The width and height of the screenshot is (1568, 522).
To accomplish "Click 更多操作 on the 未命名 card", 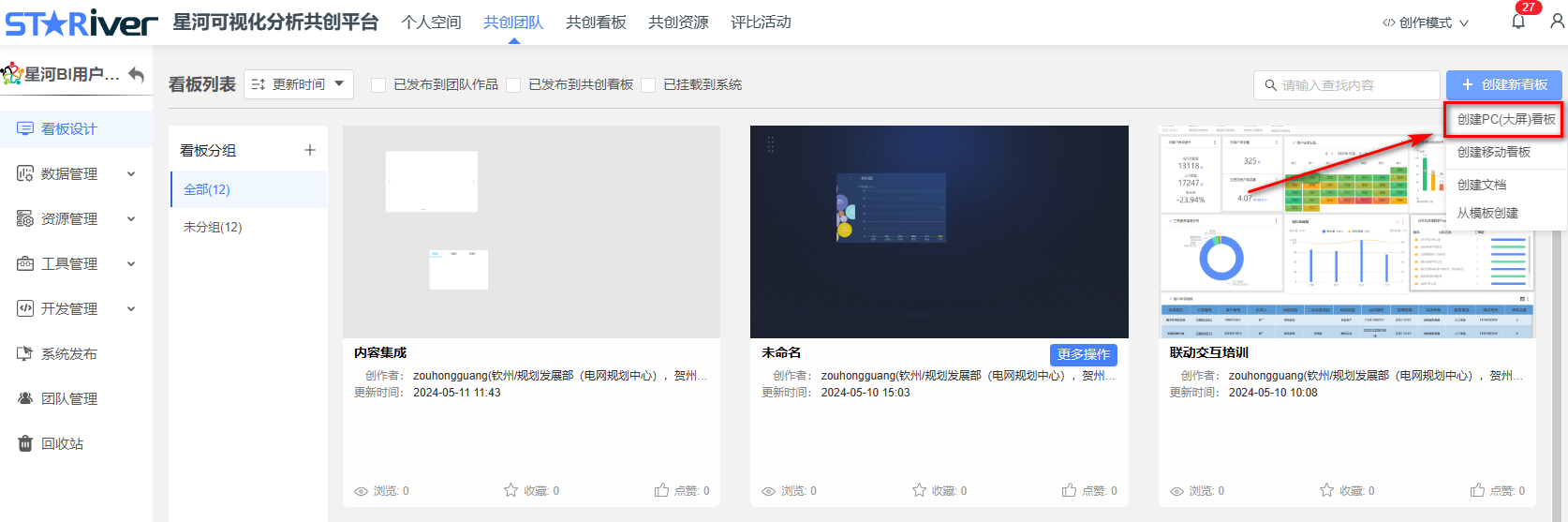I will [x=1083, y=354].
